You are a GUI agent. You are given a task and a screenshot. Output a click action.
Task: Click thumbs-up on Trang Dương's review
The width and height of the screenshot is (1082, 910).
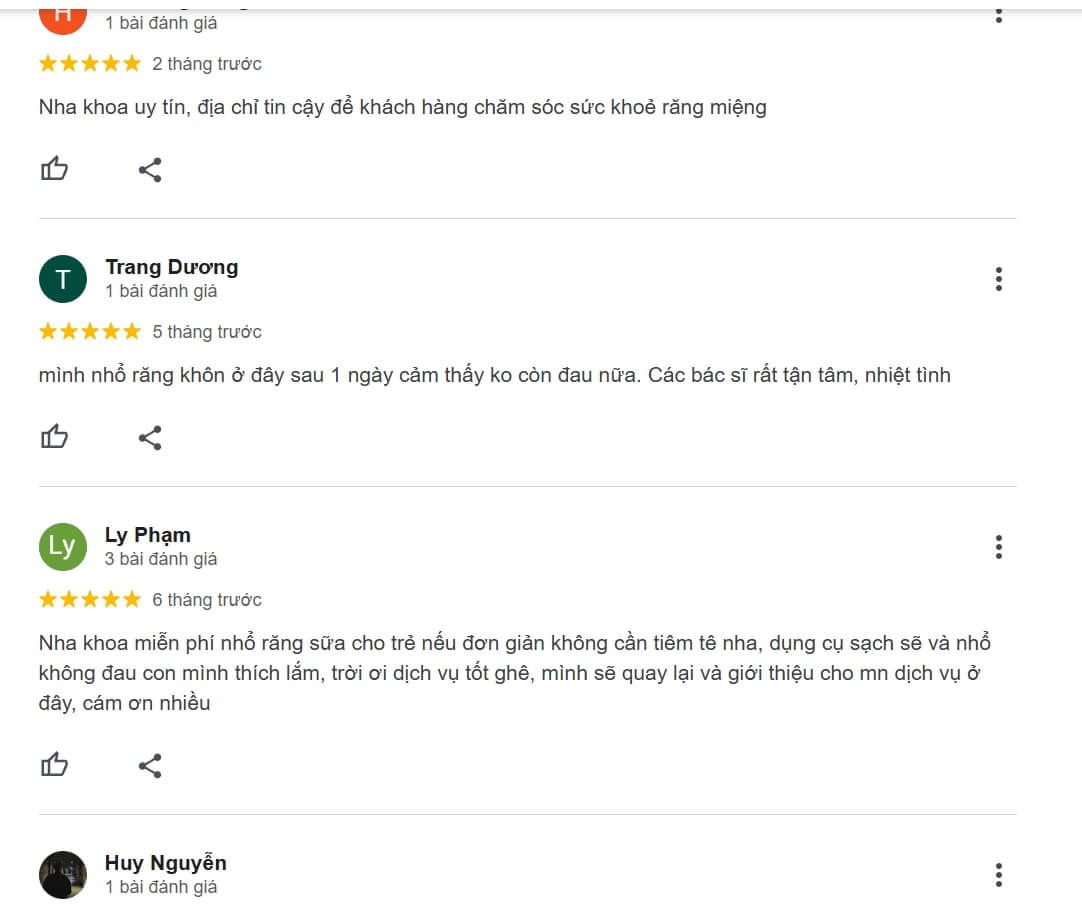(x=54, y=437)
